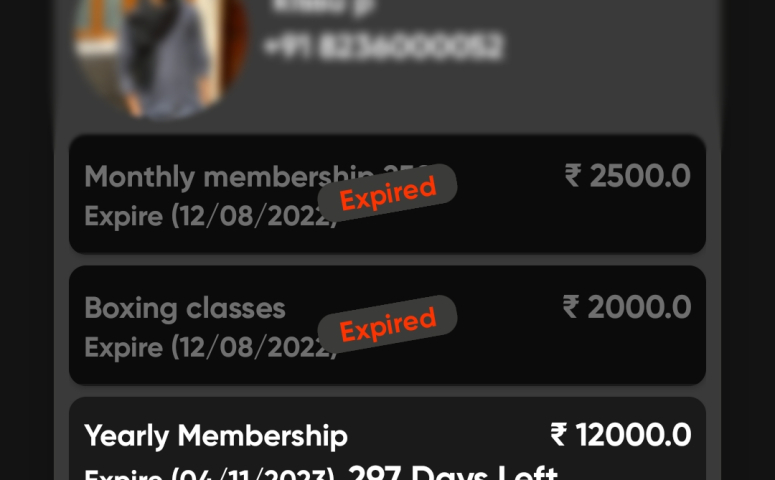Screen dimensions: 775x480
Task: Click Monthly membership's Expire (12/08/2022) date
Action: pos(211,217)
